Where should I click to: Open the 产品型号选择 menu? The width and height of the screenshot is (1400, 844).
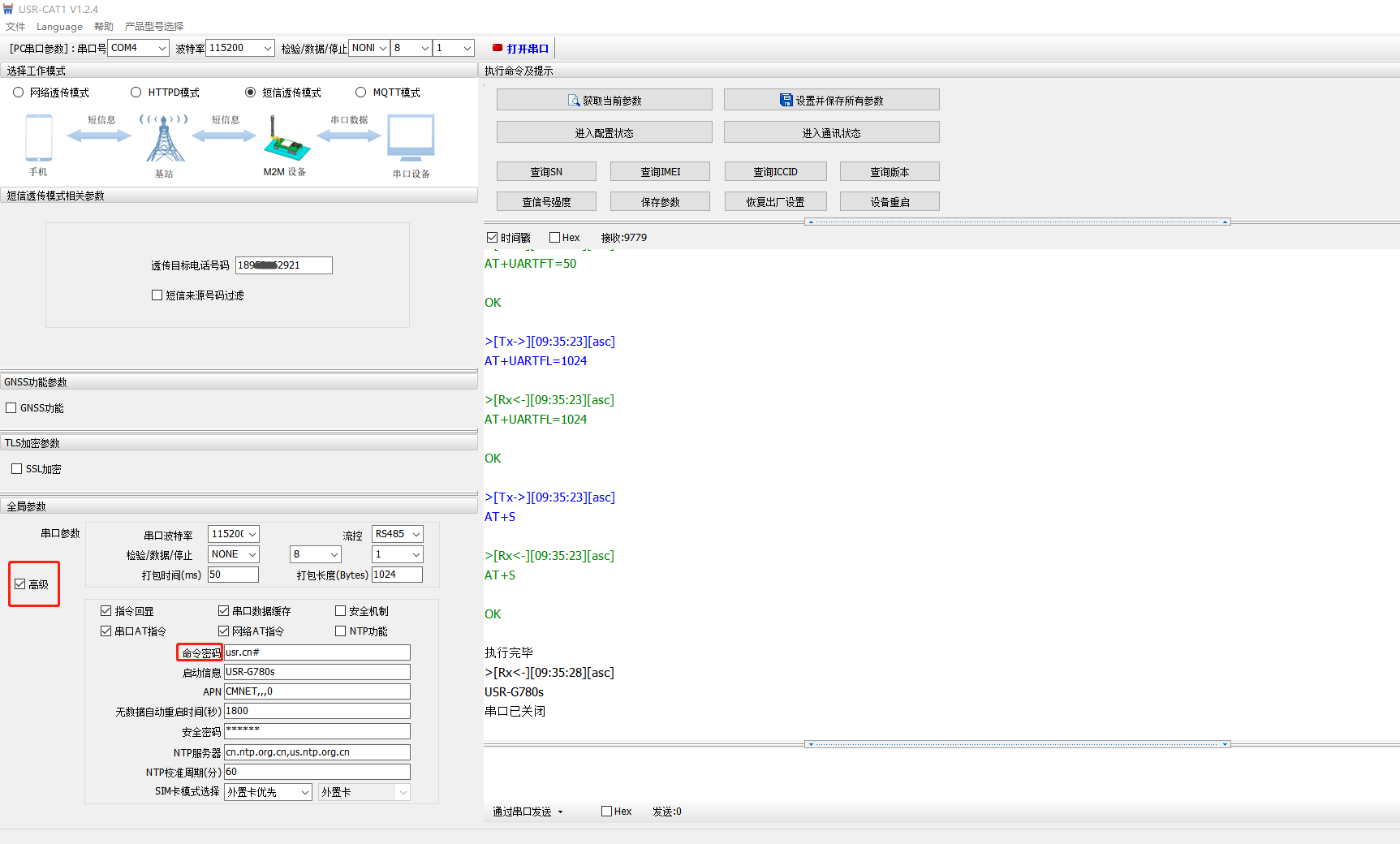click(154, 27)
